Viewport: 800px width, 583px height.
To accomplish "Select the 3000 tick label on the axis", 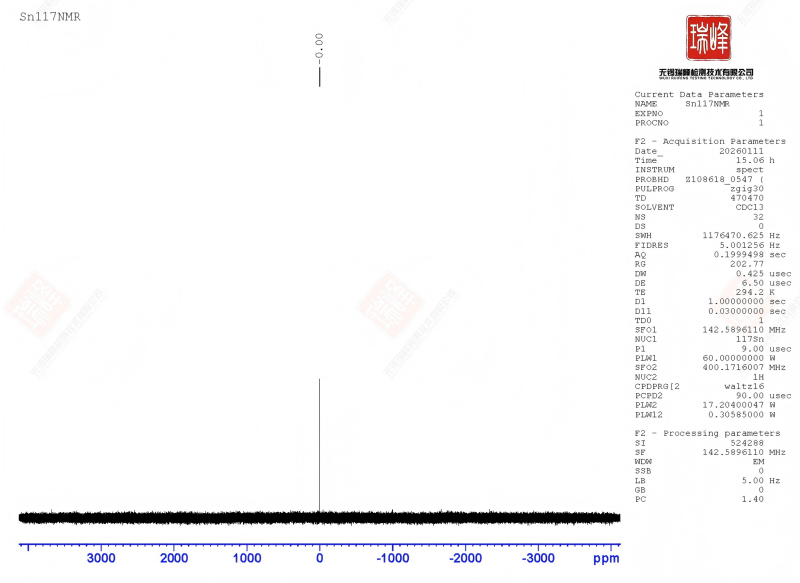I will [x=101, y=558].
